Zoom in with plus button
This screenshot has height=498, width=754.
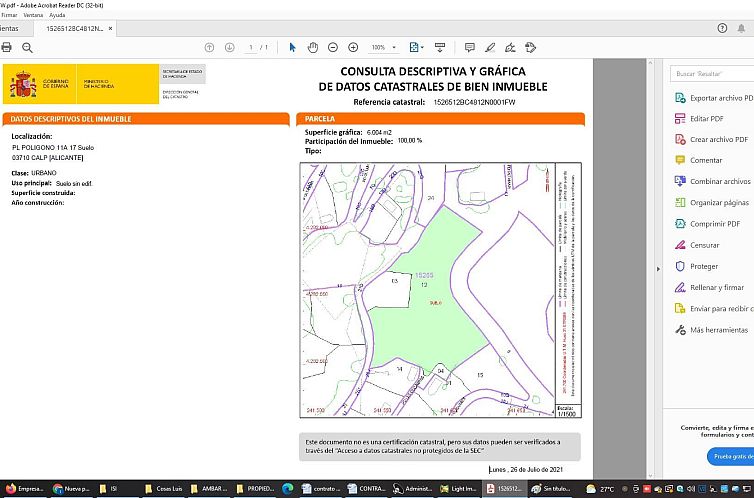(x=353, y=47)
